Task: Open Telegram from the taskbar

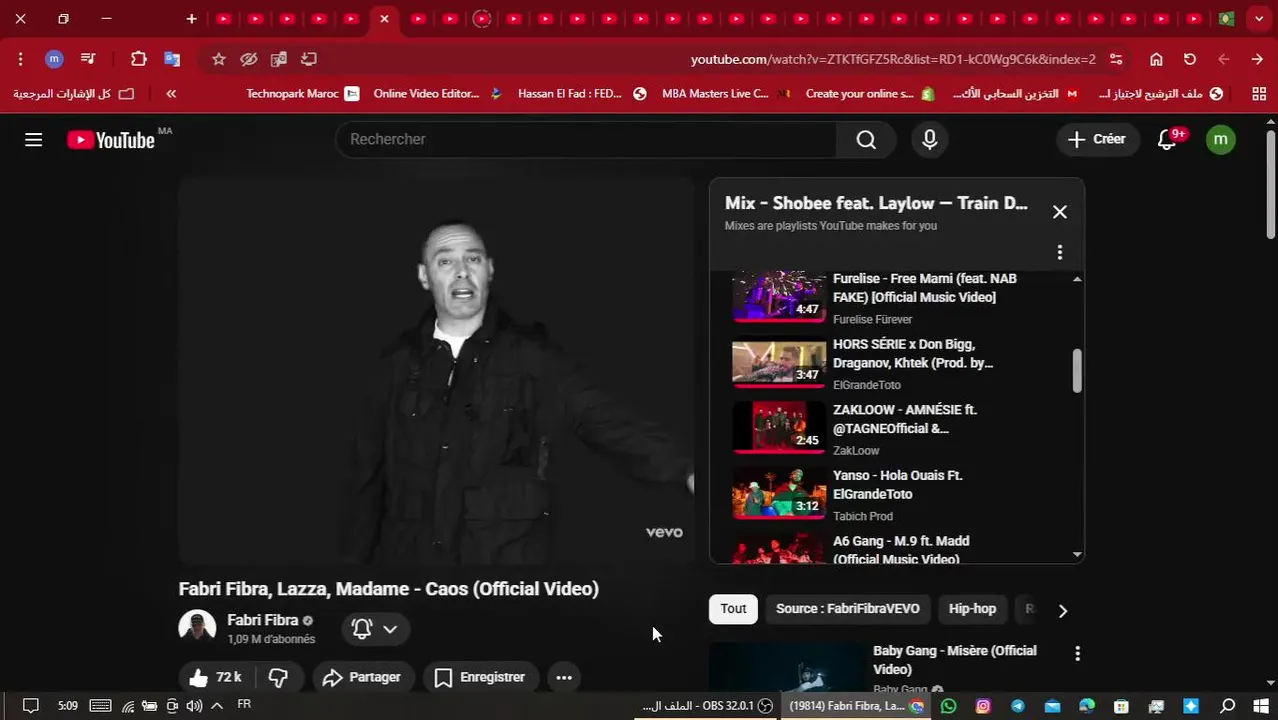Action: [x=1018, y=706]
